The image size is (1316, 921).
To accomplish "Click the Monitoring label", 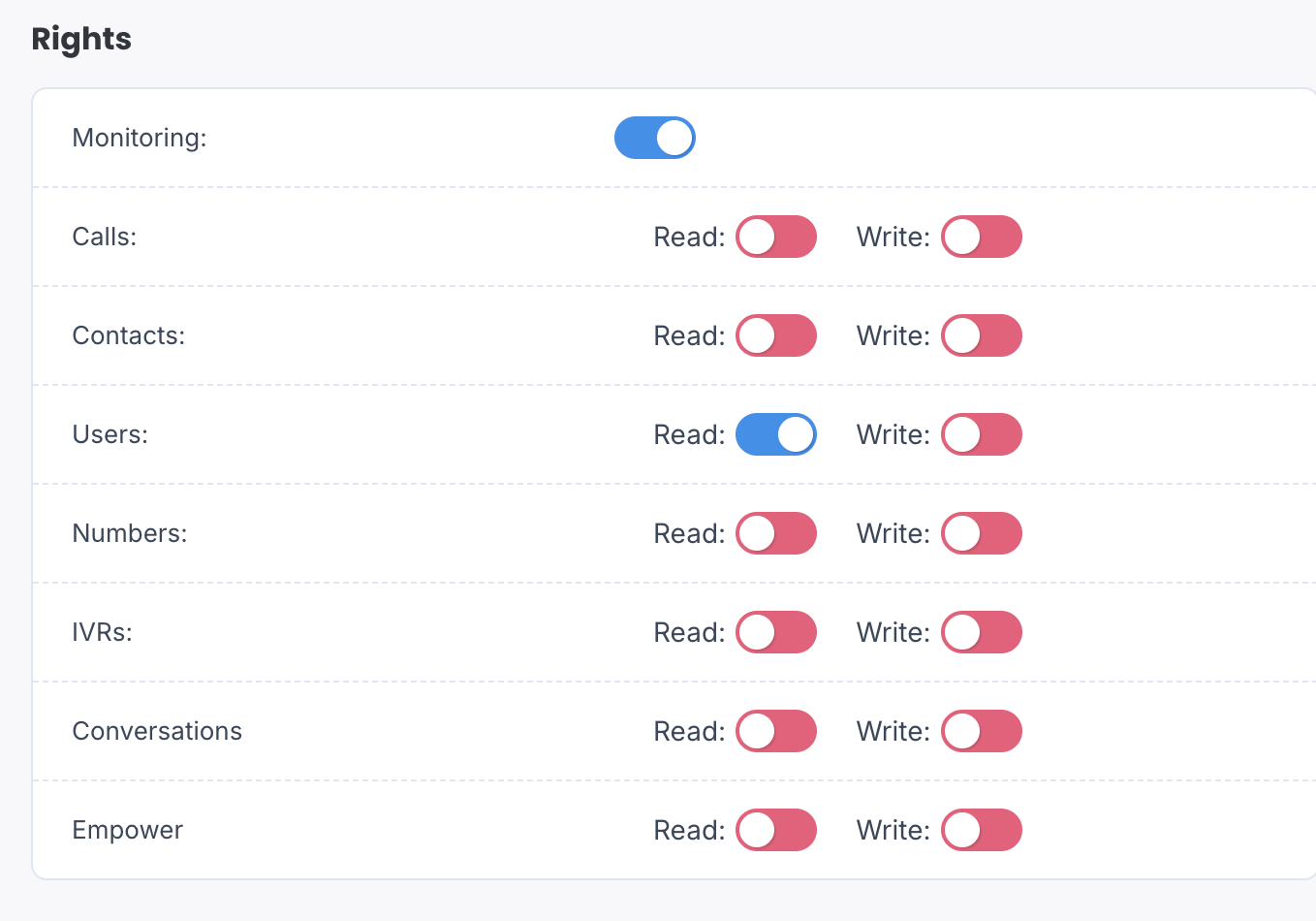I will (x=140, y=138).
